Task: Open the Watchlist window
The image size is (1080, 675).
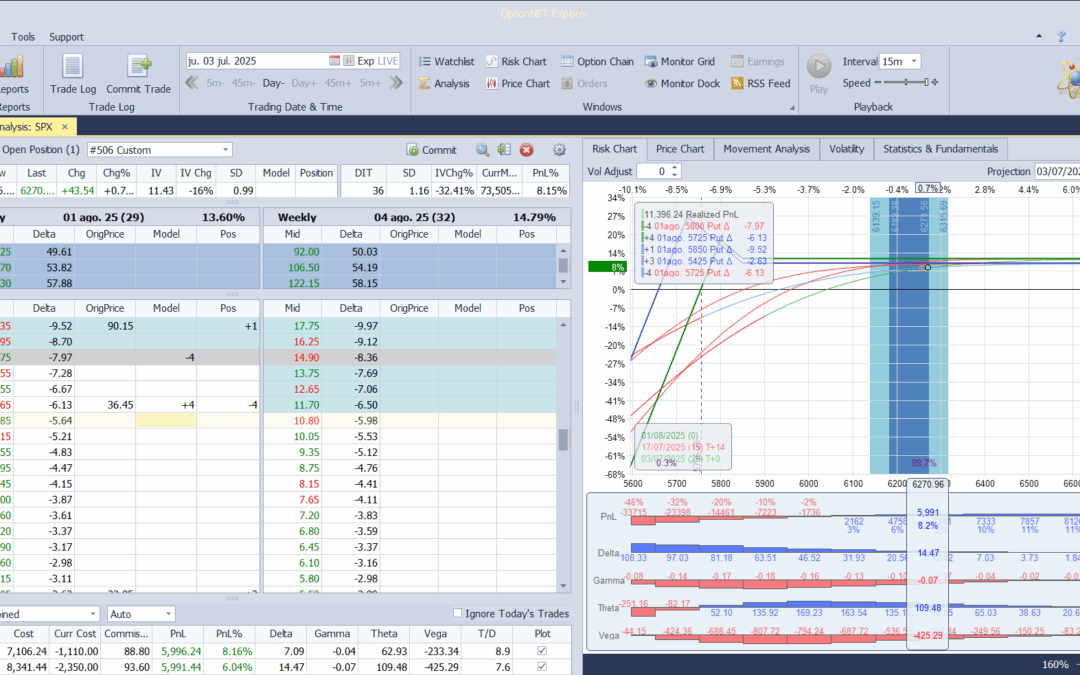Action: pyautogui.click(x=446, y=61)
